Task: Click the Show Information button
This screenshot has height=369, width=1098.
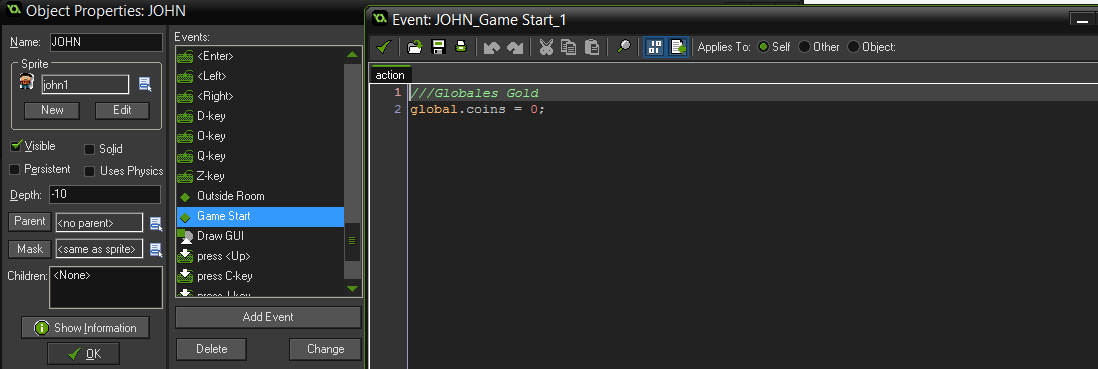Action: (85, 328)
